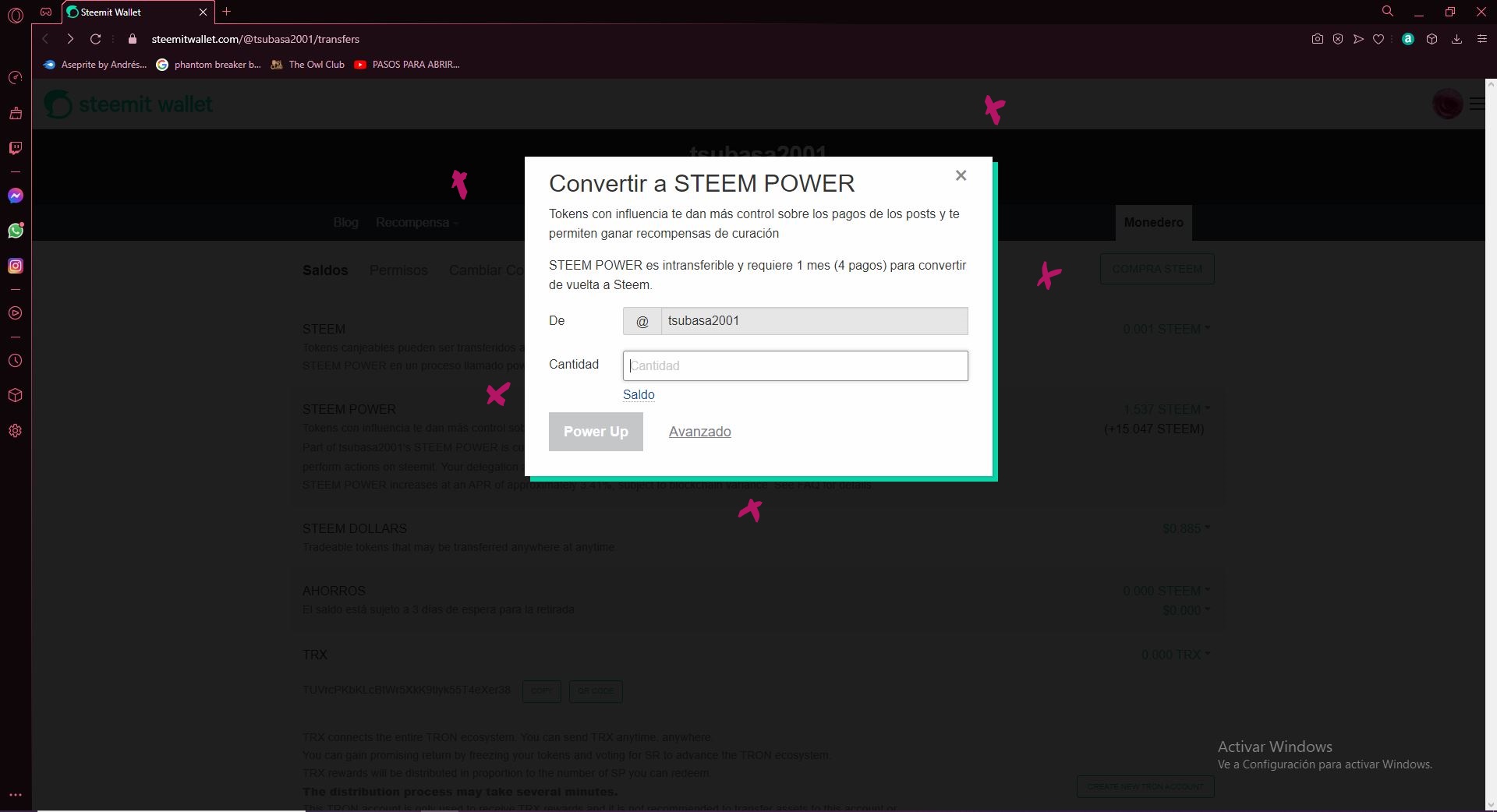Click the Saldo balance link
Screen dimensions: 1497x812
point(639,394)
